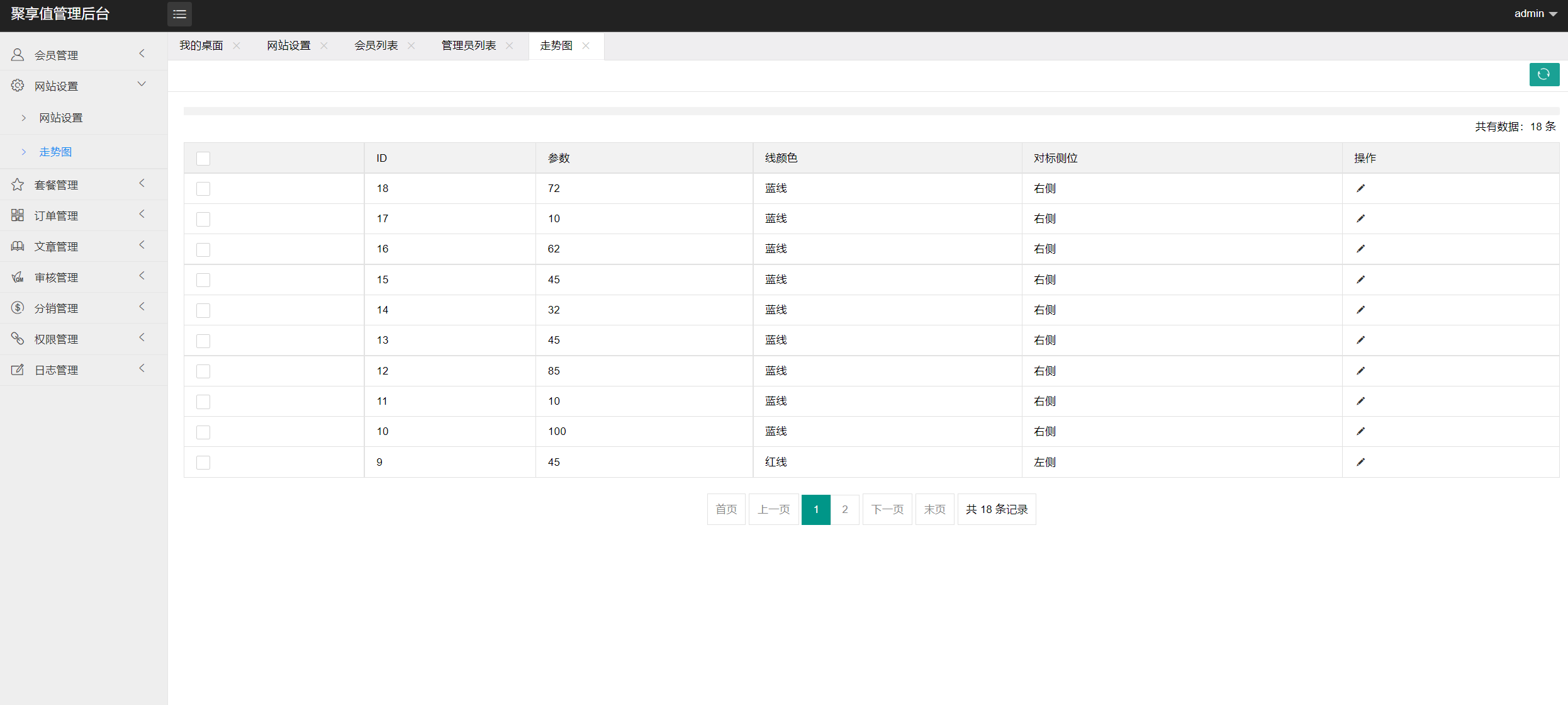Toggle the sidebar hamburger menu icon
Image resolution: width=1568 pixels, height=705 pixels.
point(179,14)
